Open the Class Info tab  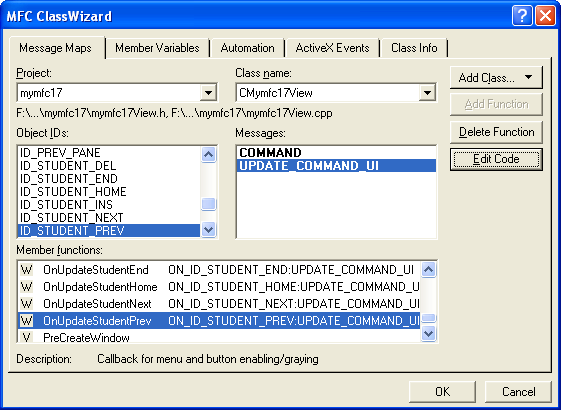click(414, 48)
